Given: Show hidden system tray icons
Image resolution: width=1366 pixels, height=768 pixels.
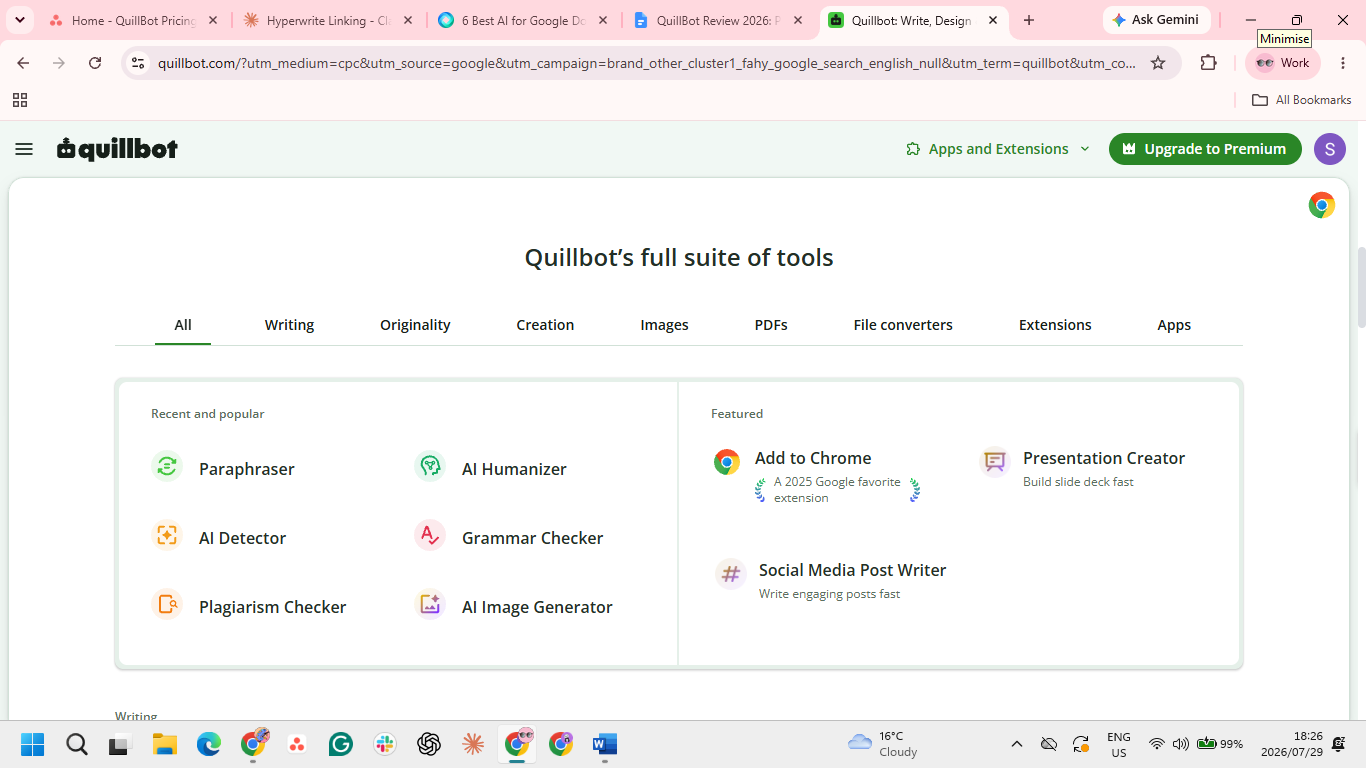Looking at the screenshot, I should click(x=1017, y=744).
